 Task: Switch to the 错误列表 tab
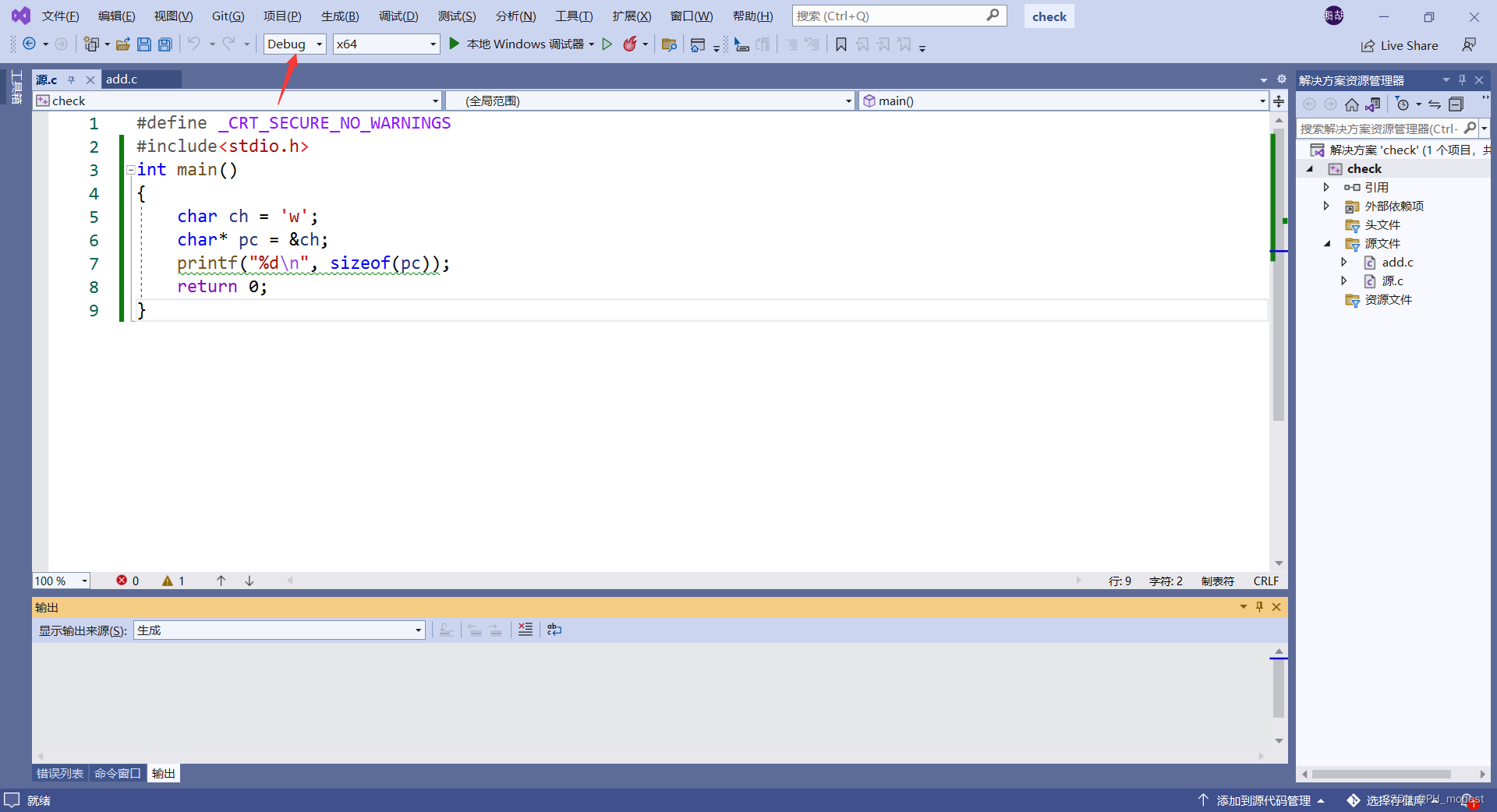pos(60,773)
